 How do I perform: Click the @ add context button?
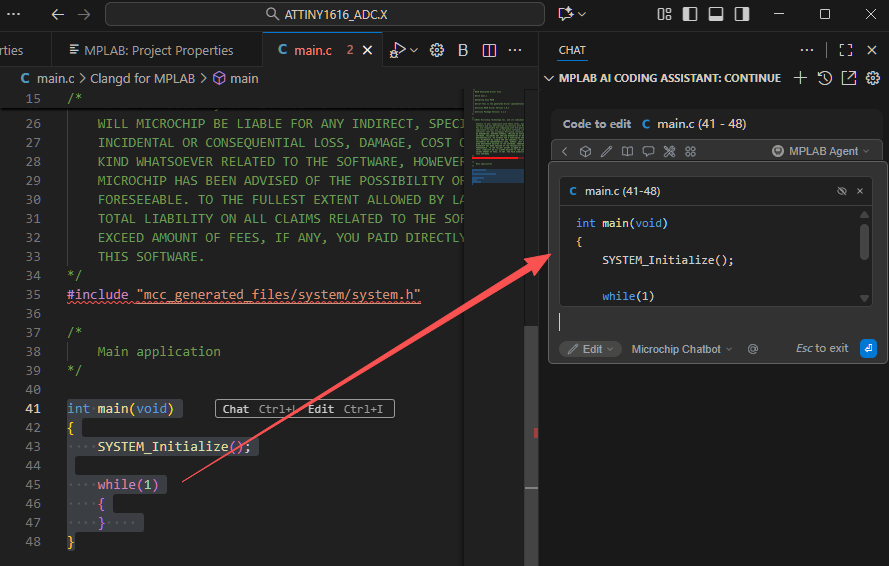(x=752, y=349)
